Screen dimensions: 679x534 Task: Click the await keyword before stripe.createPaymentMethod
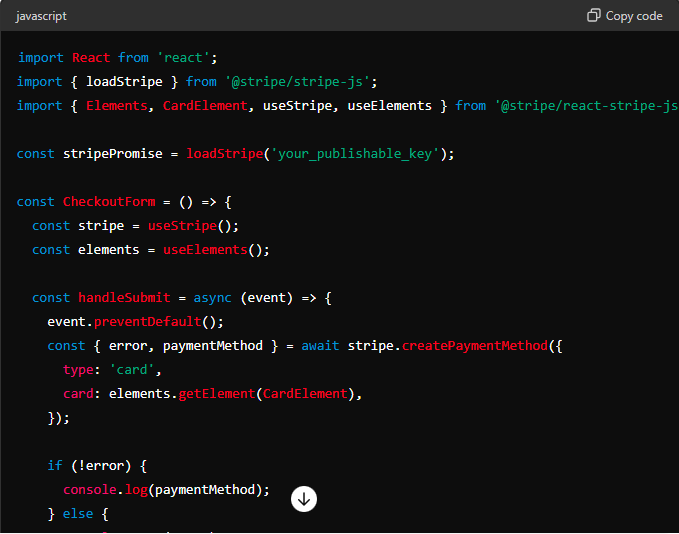[x=320, y=345]
